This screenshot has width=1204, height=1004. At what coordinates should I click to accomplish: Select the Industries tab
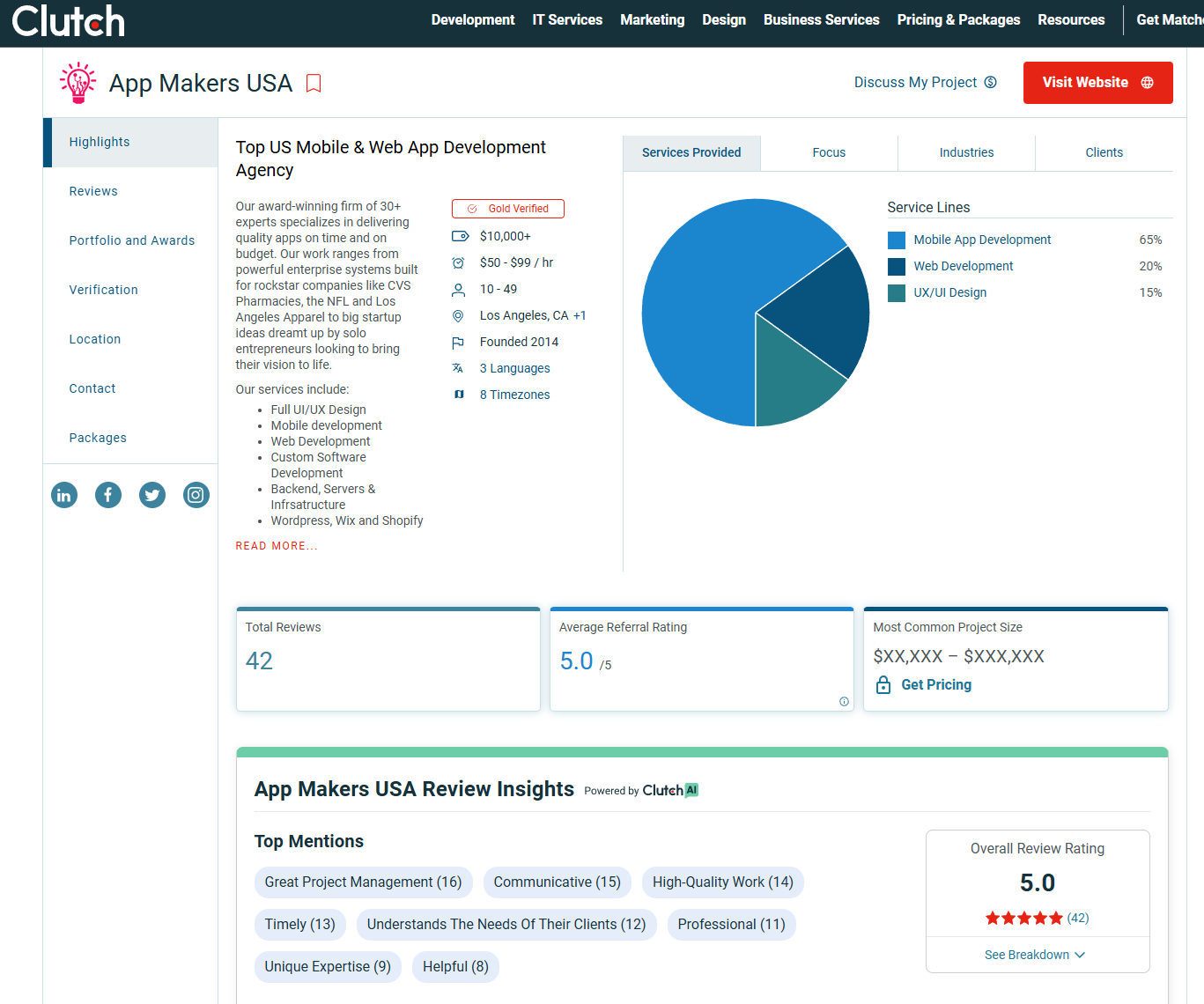(x=966, y=152)
